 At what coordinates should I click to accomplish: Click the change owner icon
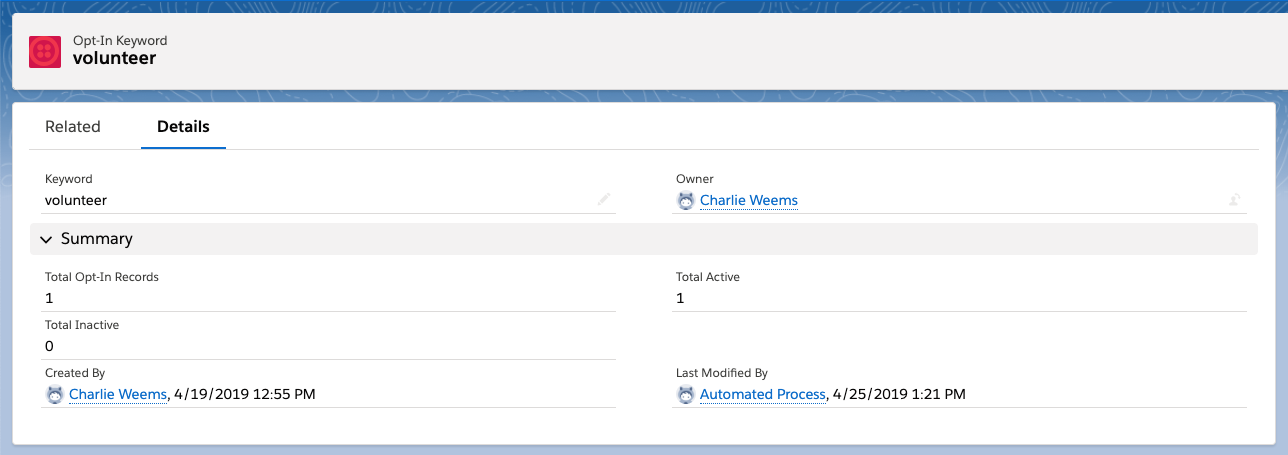[x=1236, y=200]
